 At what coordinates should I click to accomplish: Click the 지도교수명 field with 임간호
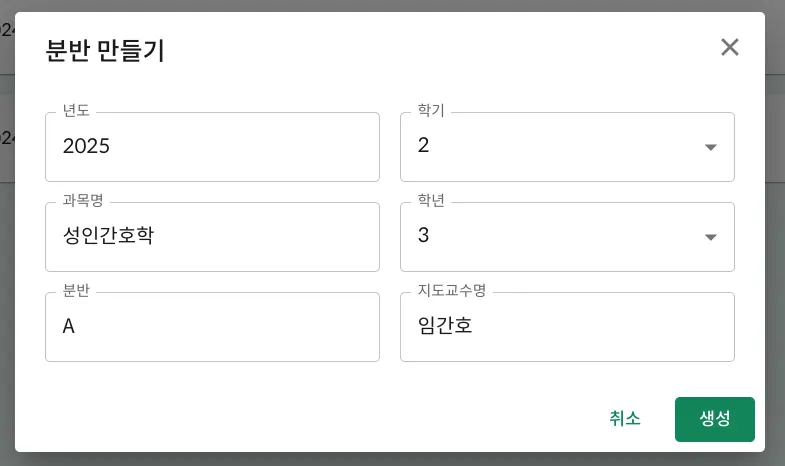(x=567, y=327)
